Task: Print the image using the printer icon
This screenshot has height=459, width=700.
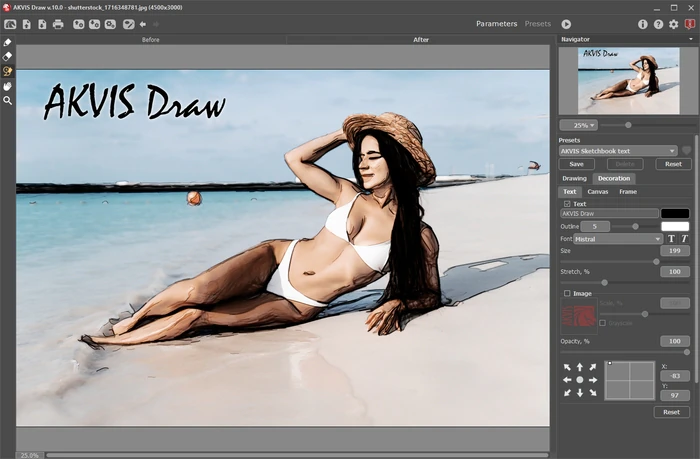Action: pyautogui.click(x=58, y=24)
